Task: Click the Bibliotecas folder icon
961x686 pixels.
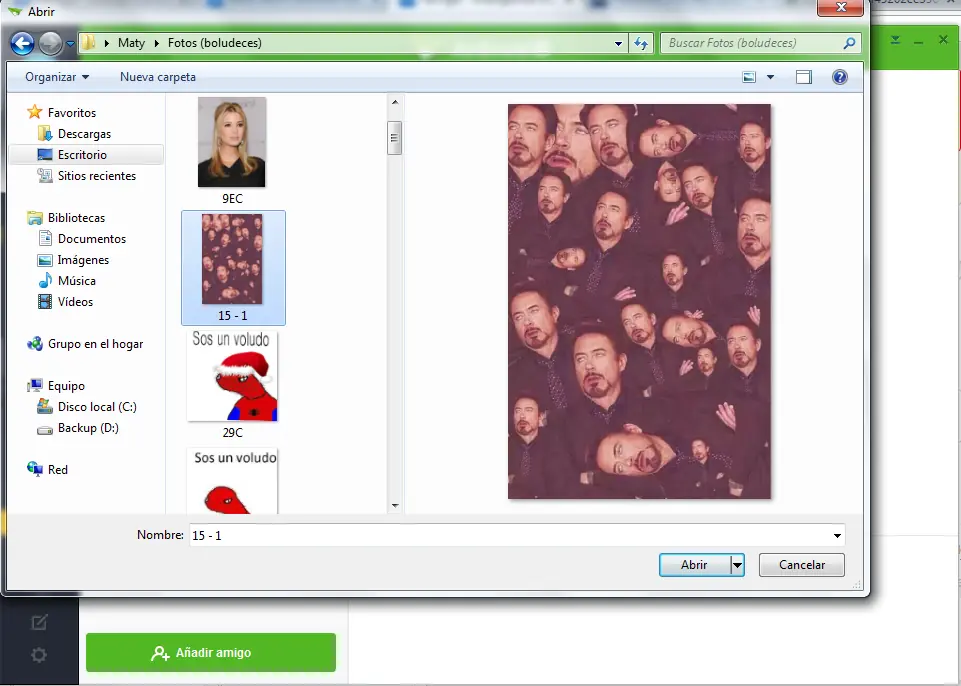Action: tap(35, 218)
